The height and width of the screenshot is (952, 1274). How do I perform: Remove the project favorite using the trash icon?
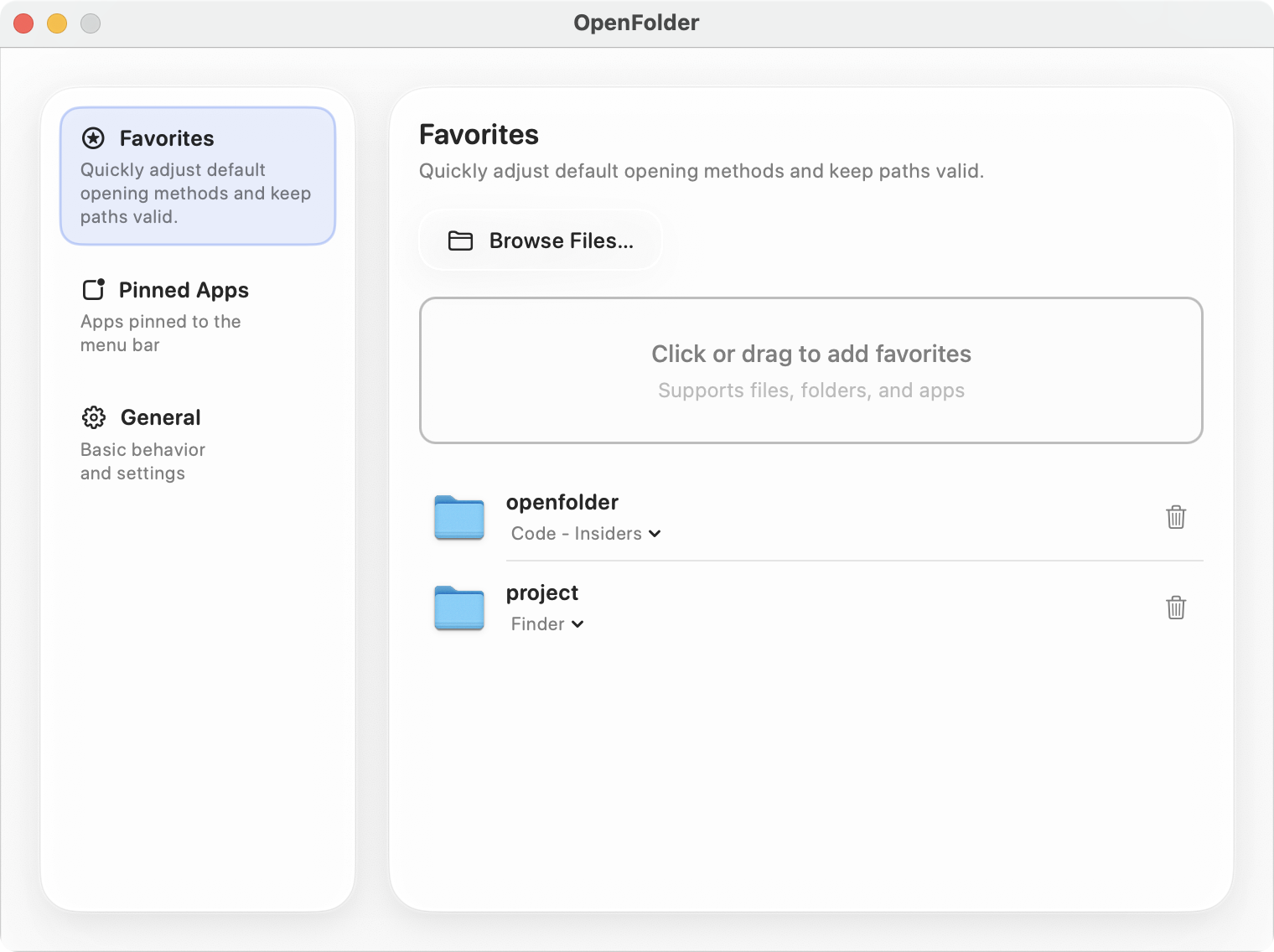tap(1176, 608)
